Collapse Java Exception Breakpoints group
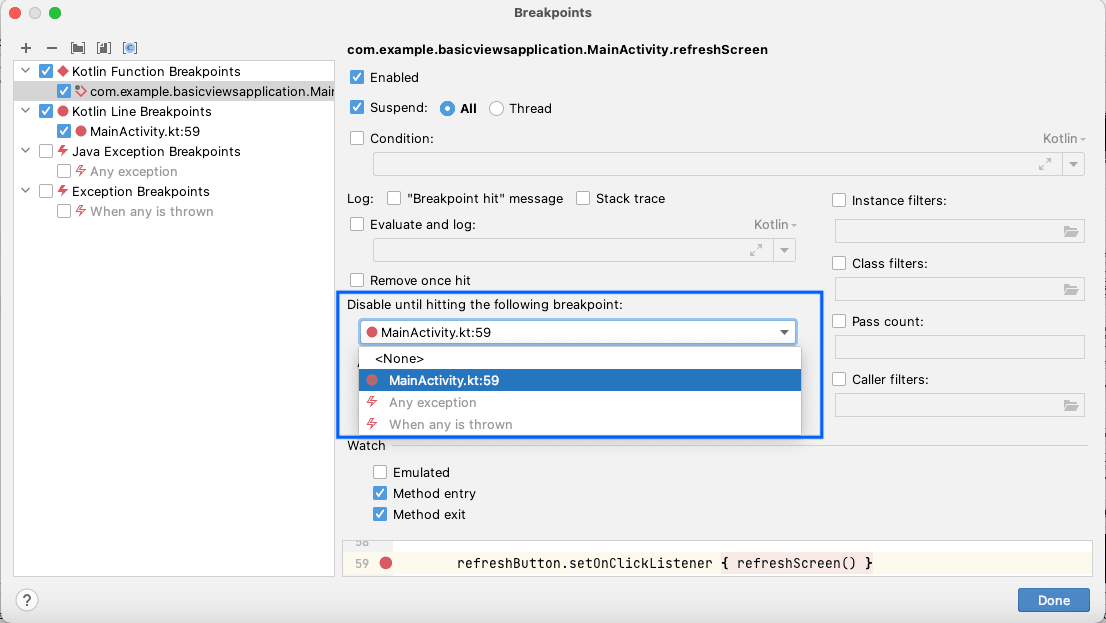The width and height of the screenshot is (1106, 623). pyautogui.click(x=26, y=151)
